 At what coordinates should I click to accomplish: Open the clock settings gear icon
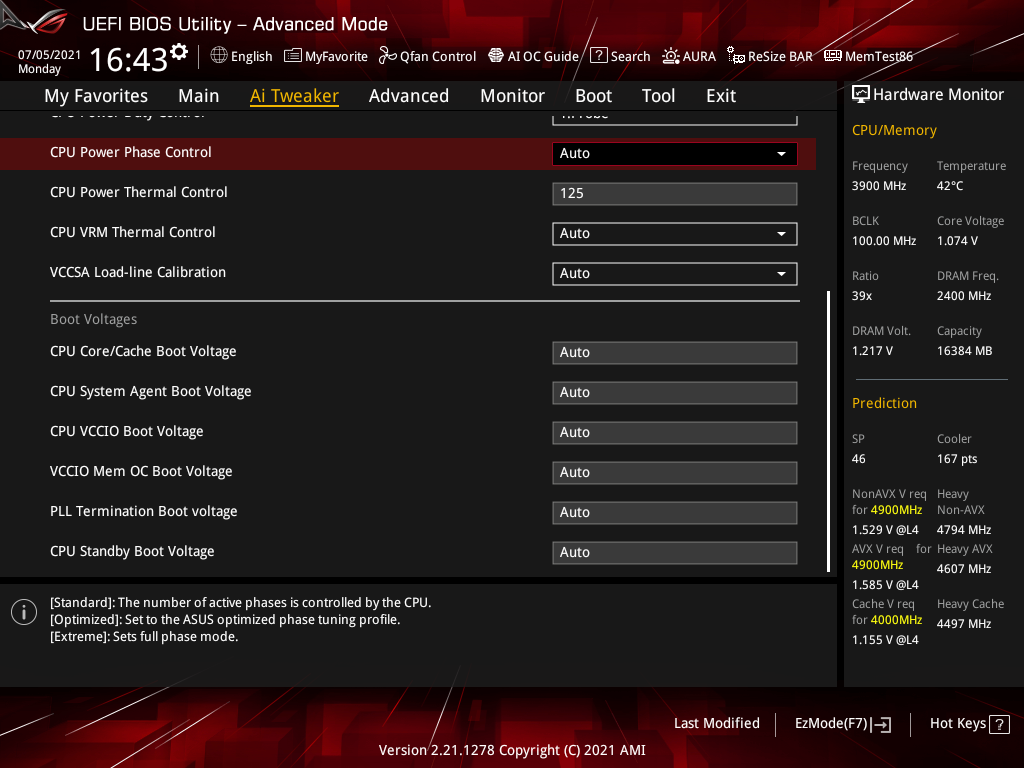click(x=179, y=52)
